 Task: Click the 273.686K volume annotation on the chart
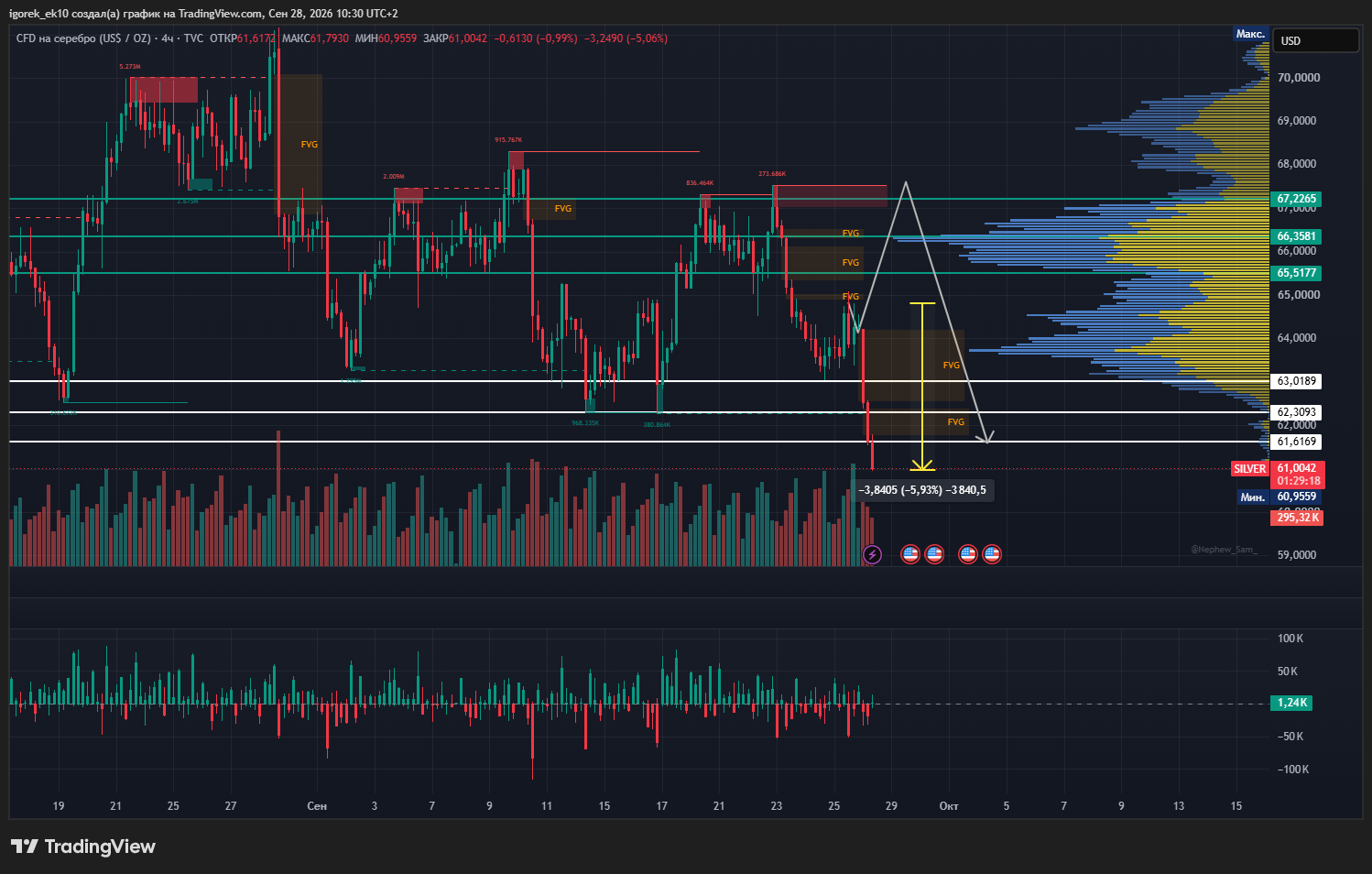(x=772, y=174)
